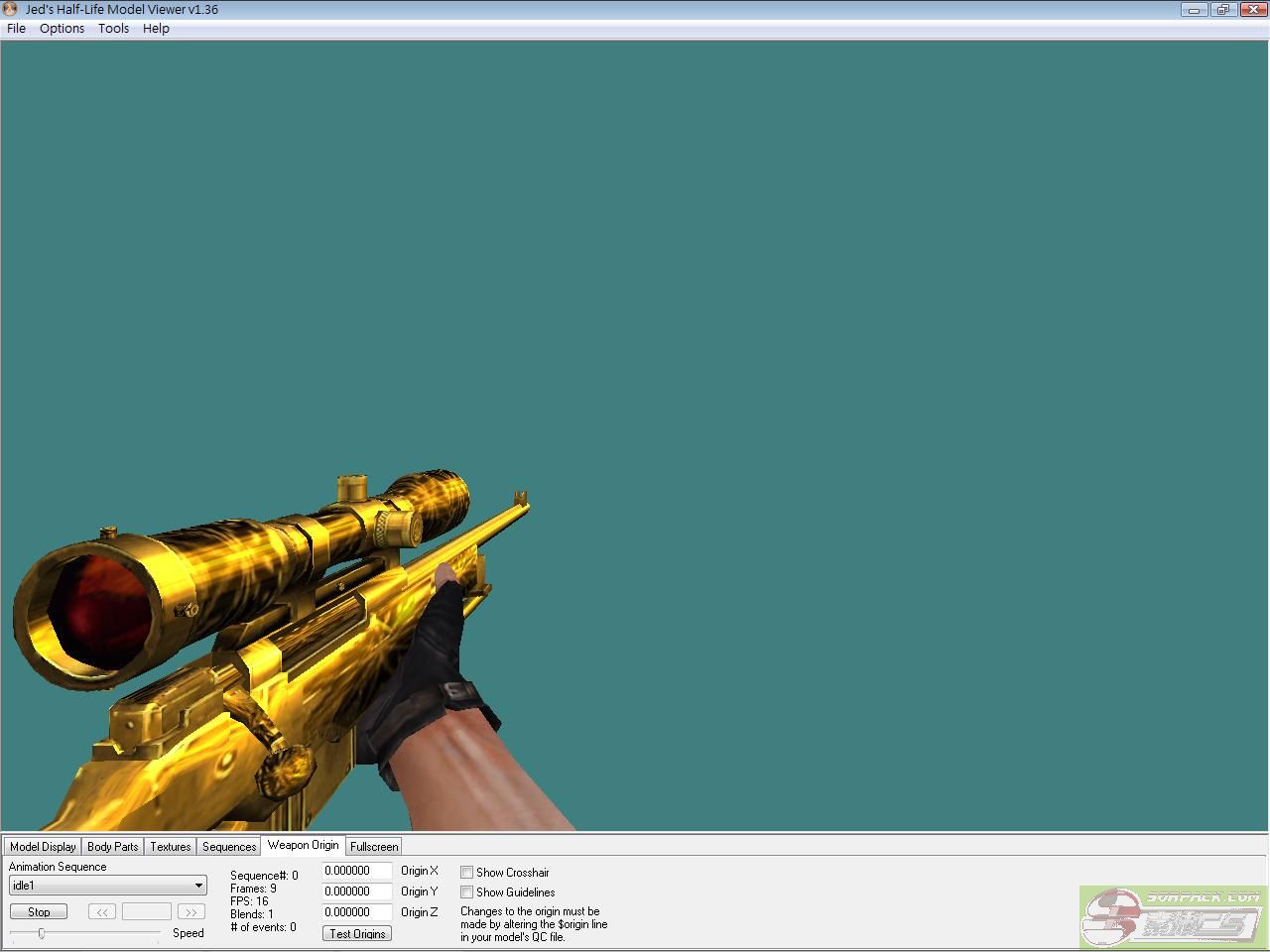Open the Tools menu
Image resolution: width=1270 pixels, height=952 pixels.
coord(113,28)
